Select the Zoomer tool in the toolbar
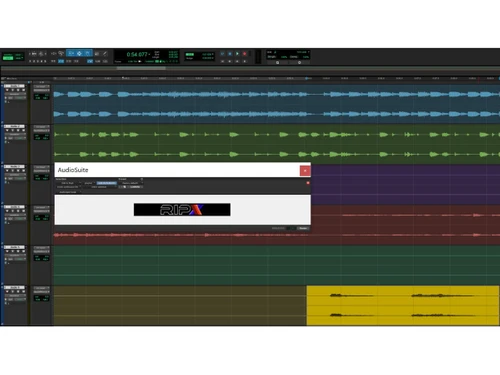The height and width of the screenshot is (375, 500). point(61,53)
